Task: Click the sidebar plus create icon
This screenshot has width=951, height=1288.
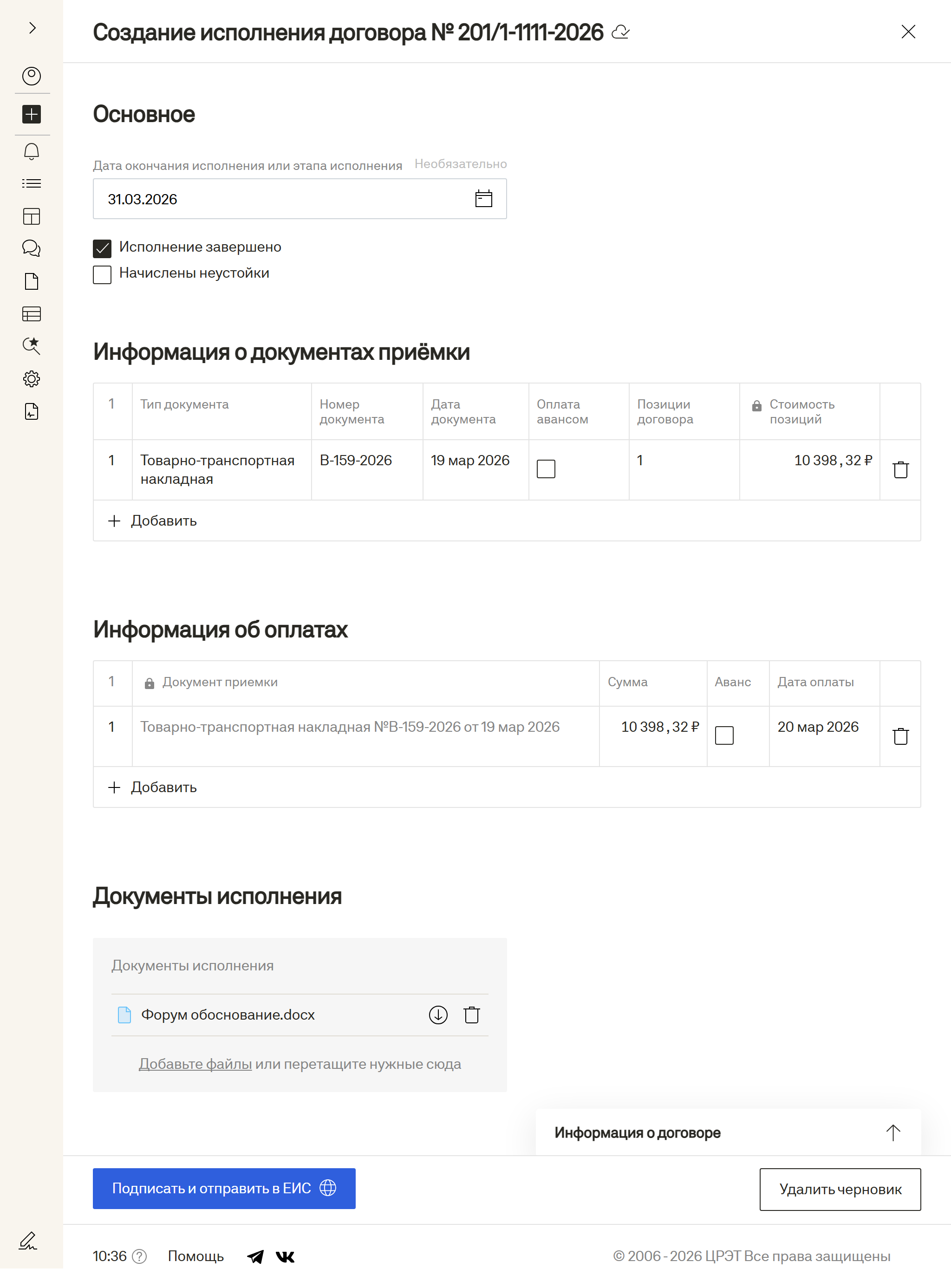Action: pyautogui.click(x=32, y=114)
